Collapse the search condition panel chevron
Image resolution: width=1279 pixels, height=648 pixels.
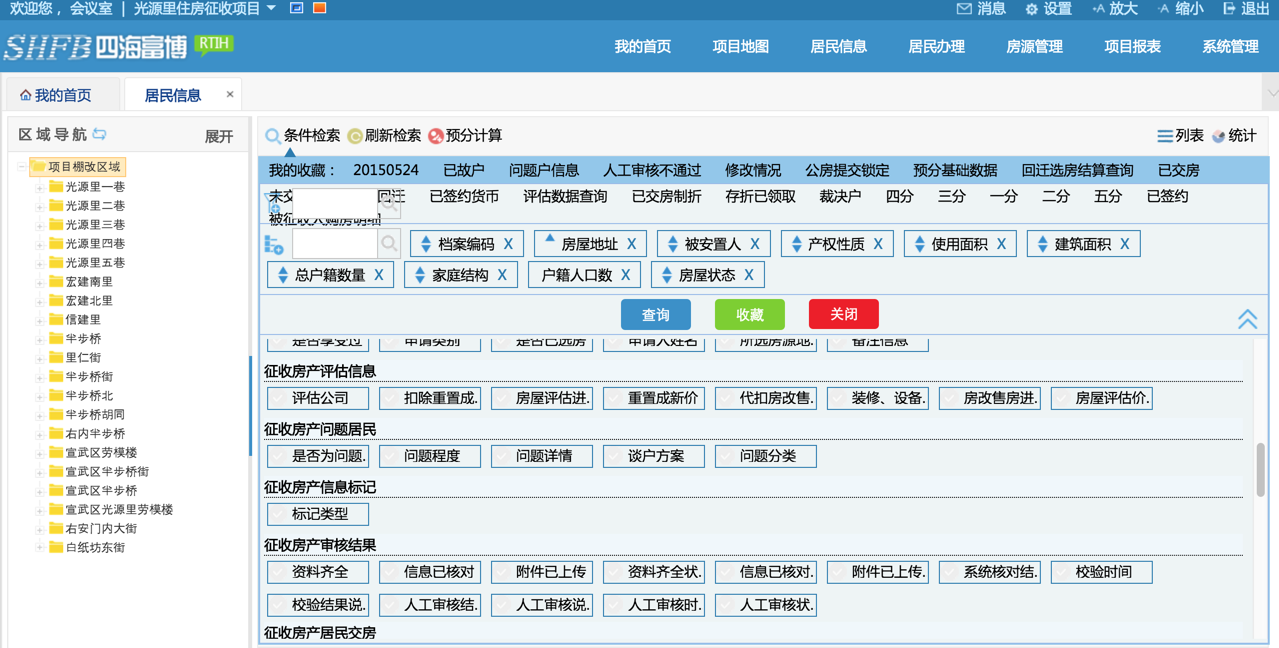tap(1247, 319)
